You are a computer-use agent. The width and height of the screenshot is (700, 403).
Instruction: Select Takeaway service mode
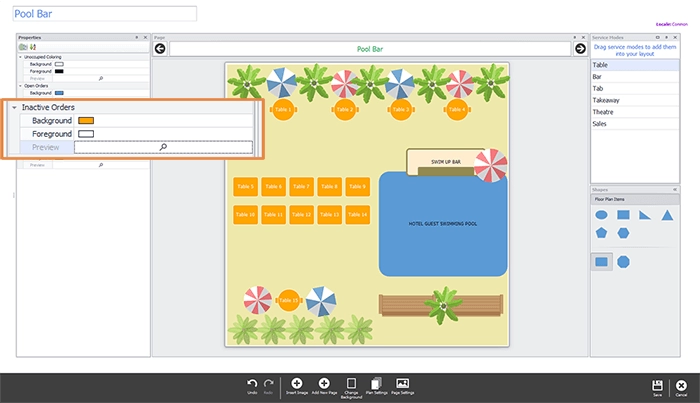pos(635,100)
